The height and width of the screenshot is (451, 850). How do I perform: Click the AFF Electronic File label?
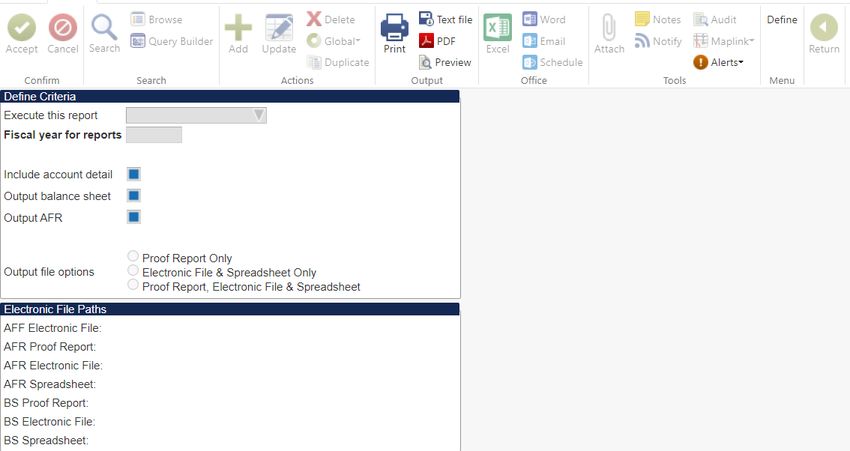tap(53, 328)
